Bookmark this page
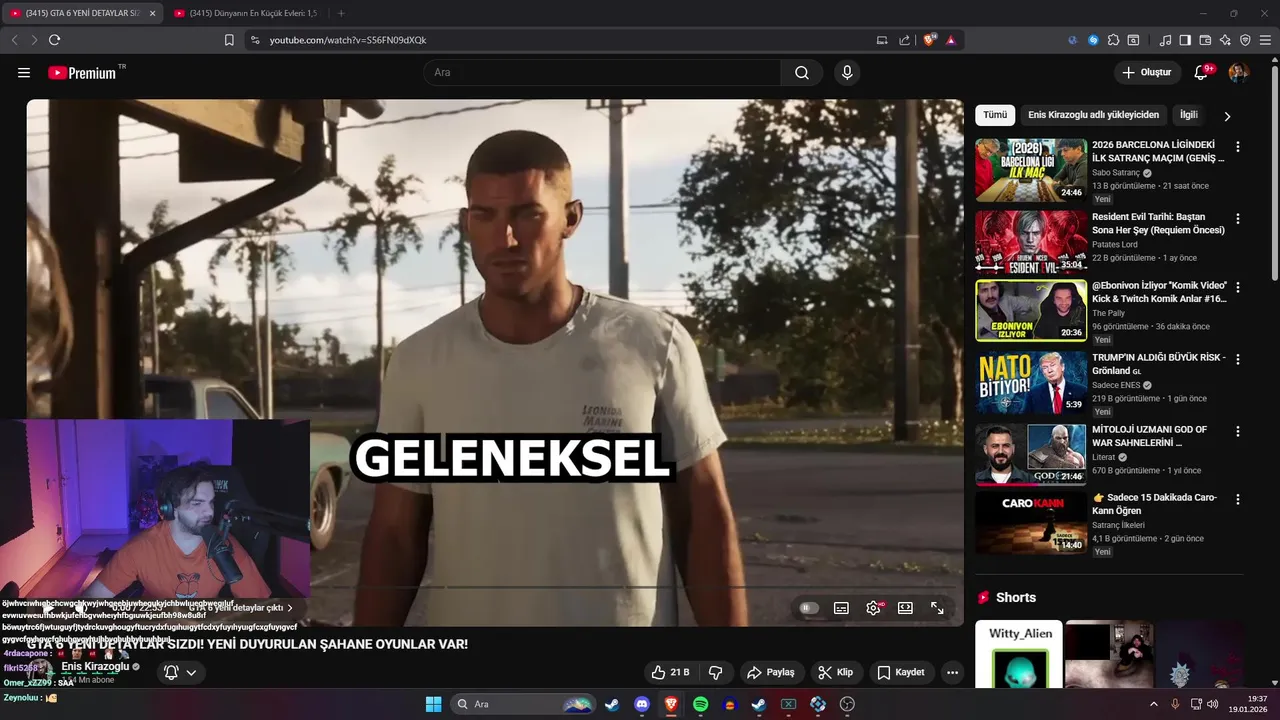 coord(229,40)
